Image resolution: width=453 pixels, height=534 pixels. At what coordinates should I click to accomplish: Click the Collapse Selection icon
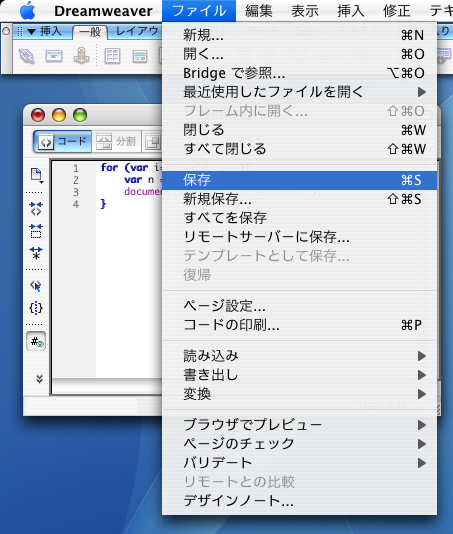[36, 231]
